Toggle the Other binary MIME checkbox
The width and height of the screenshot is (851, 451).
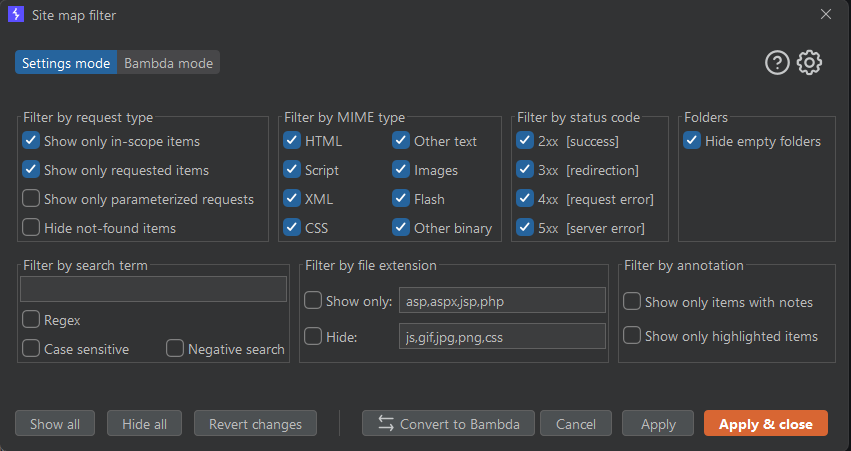pos(401,227)
